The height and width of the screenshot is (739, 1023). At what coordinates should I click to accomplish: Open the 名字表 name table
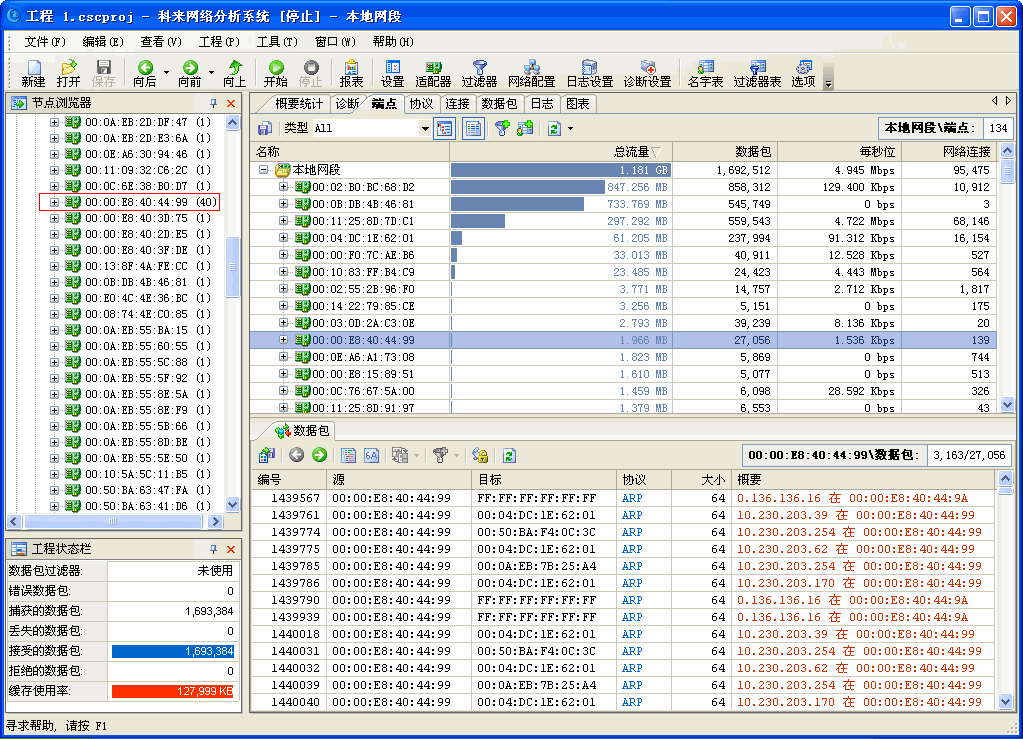(x=705, y=73)
